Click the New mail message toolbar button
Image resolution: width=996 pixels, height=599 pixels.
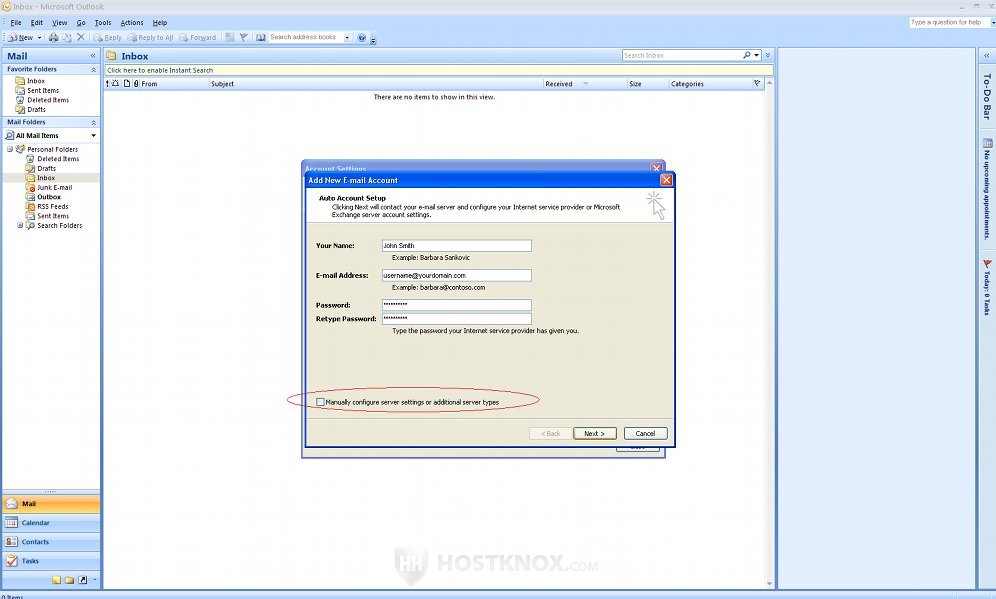click(20, 37)
